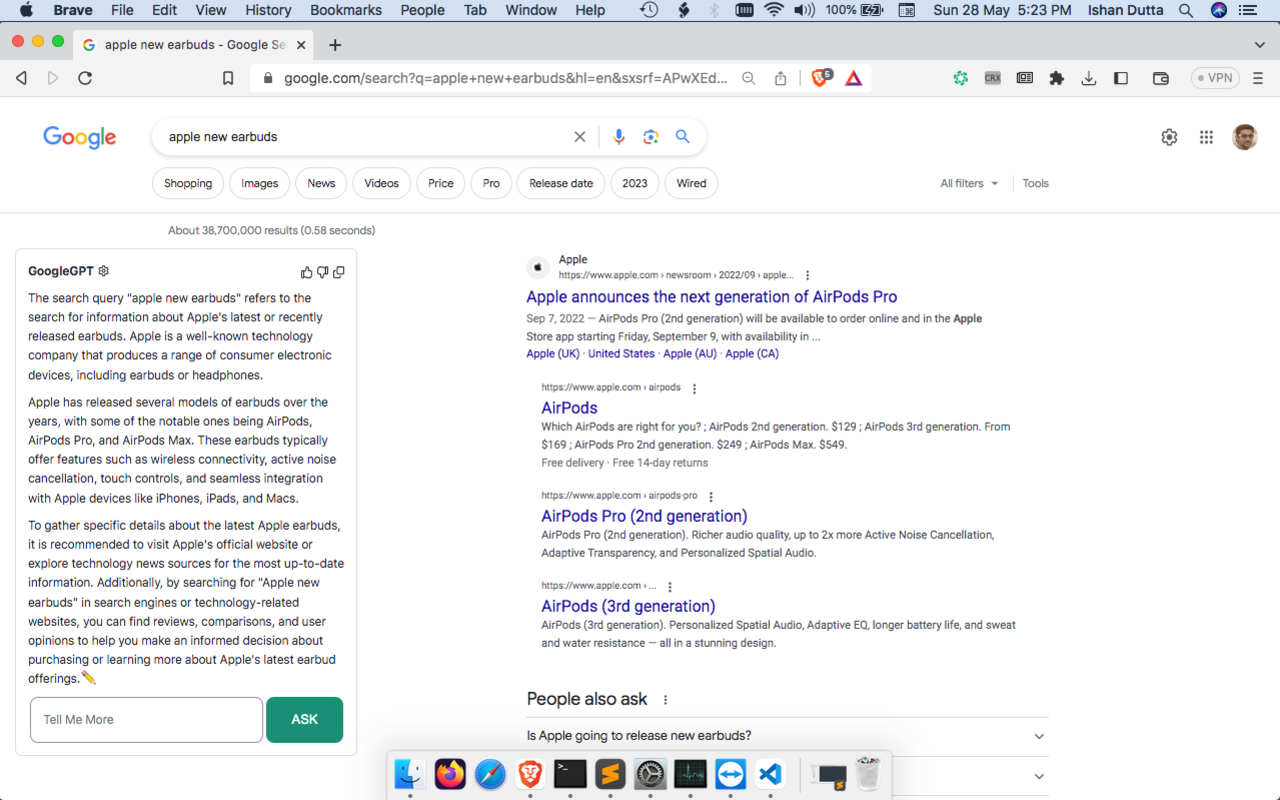The width and height of the screenshot is (1280, 800).
Task: Start a voice search with the microphone icon
Action: click(618, 136)
